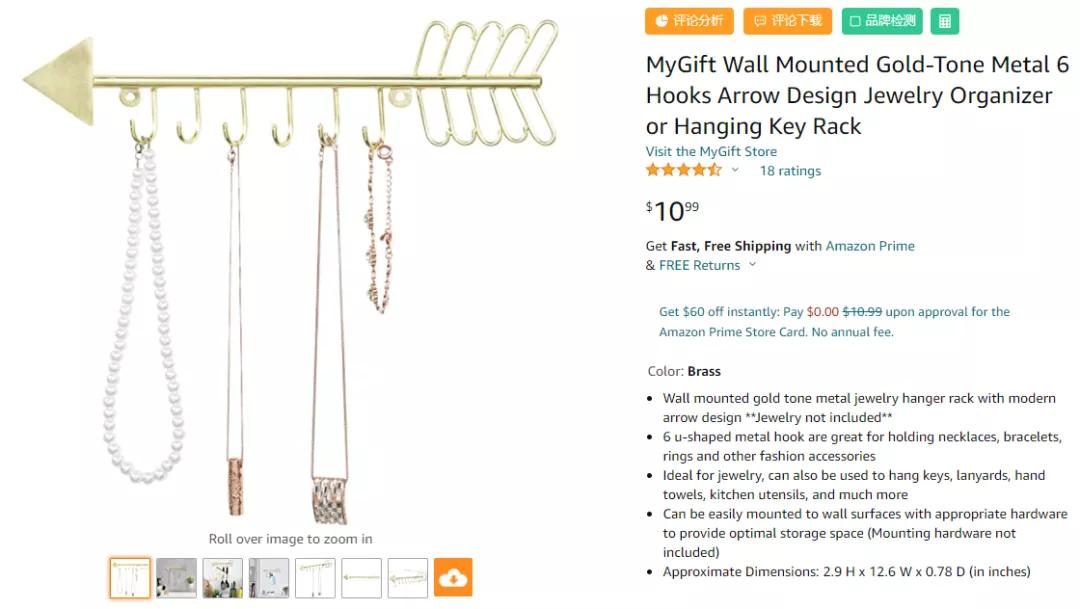Click the Amazon Prime Store Card link
The image size is (1080, 609).
(x=722, y=331)
